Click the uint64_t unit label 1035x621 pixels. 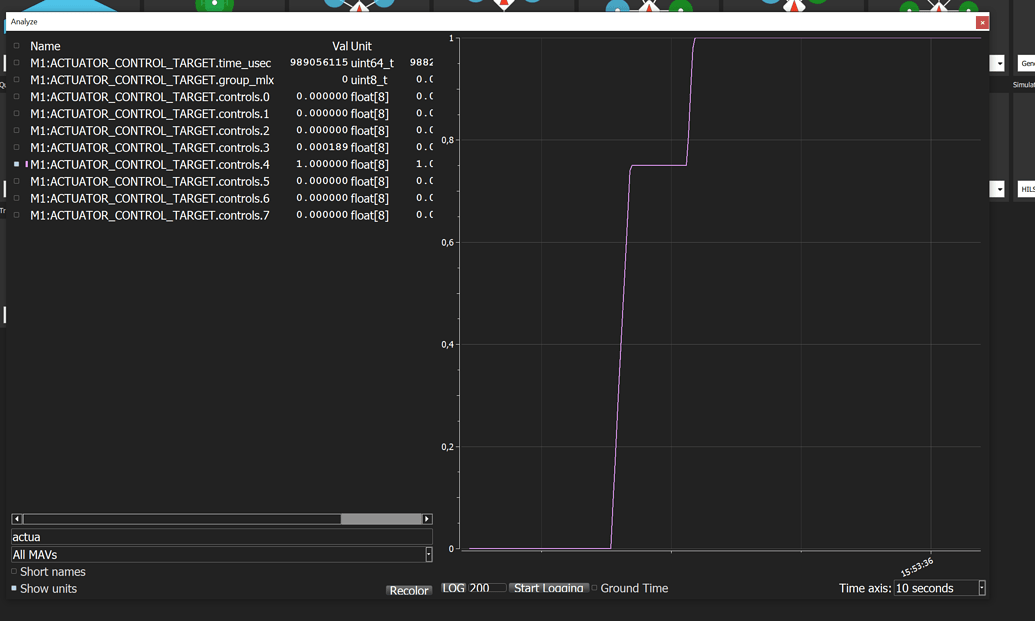coord(372,63)
